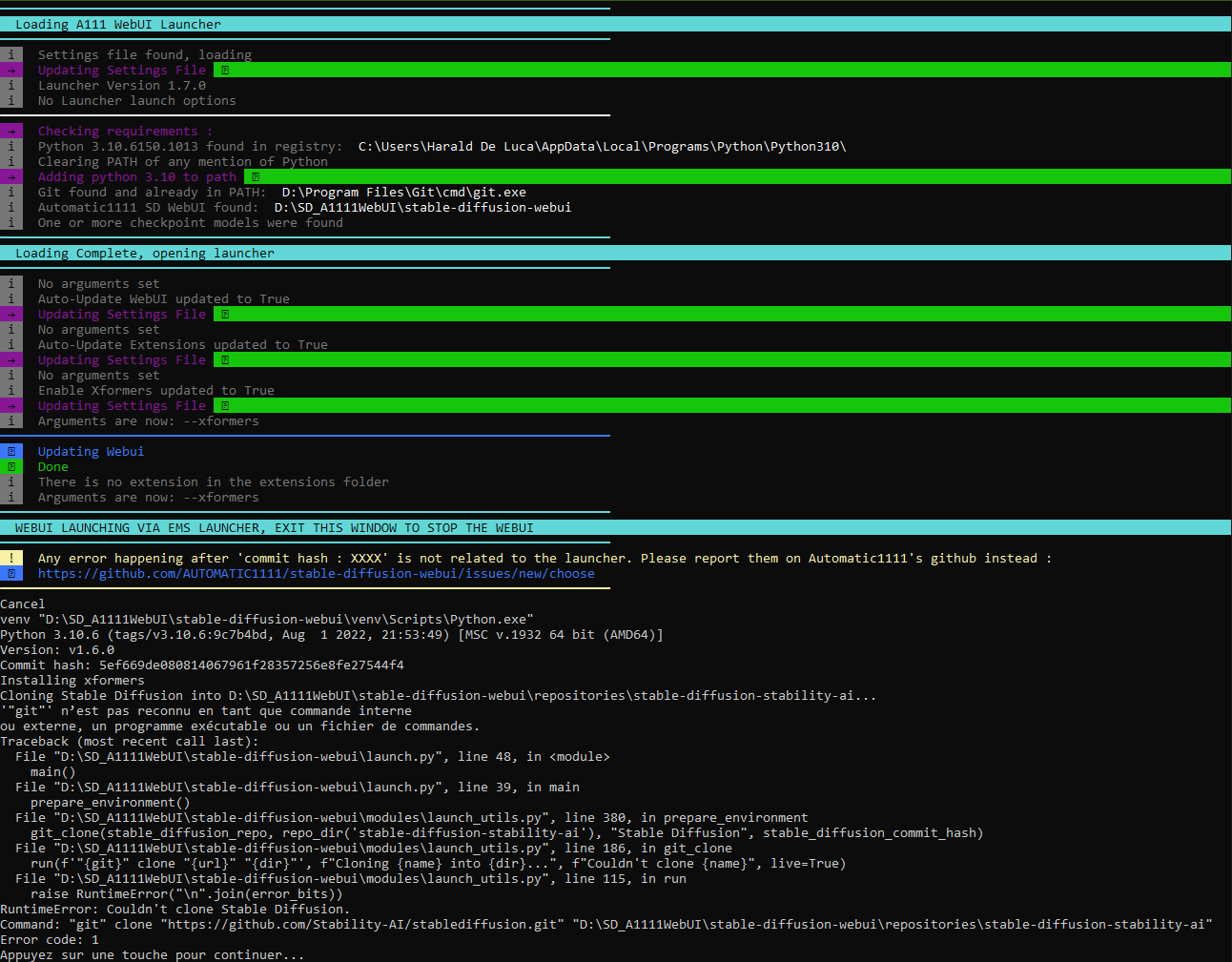1232x962 pixels.
Task: Click the info icon beside "Launcher Version 1.7.0"
Action: [11, 85]
